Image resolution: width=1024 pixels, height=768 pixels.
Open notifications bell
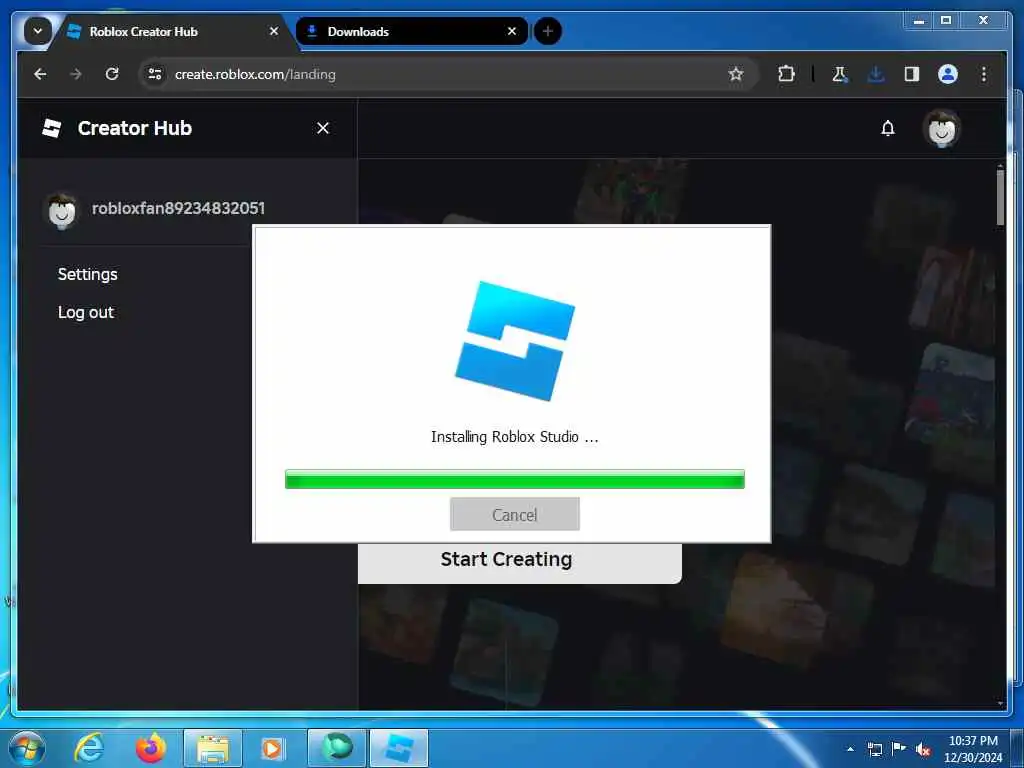pos(888,128)
